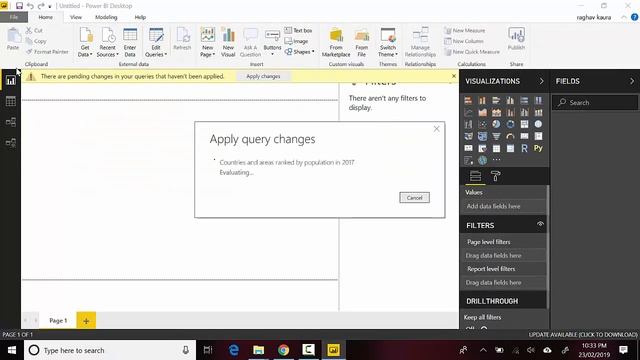Image resolution: width=640 pixels, height=360 pixels.
Task: Add the Python visual
Action: [538, 149]
